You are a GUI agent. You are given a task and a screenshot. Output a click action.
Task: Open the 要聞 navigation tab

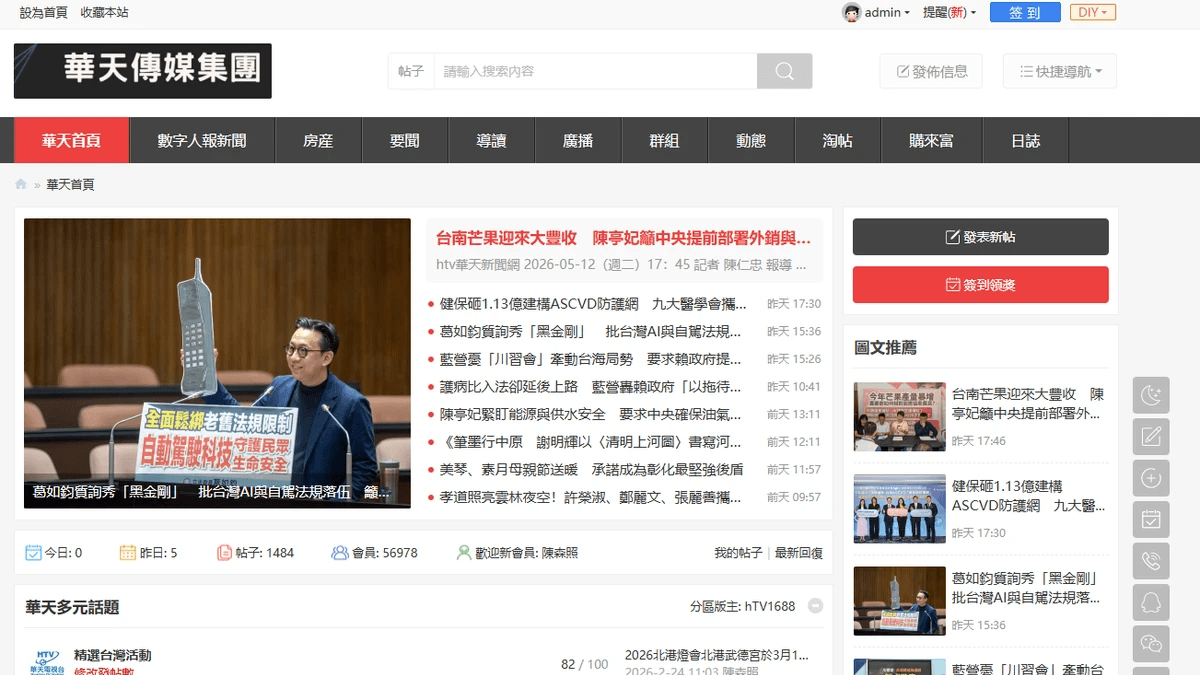(405, 140)
